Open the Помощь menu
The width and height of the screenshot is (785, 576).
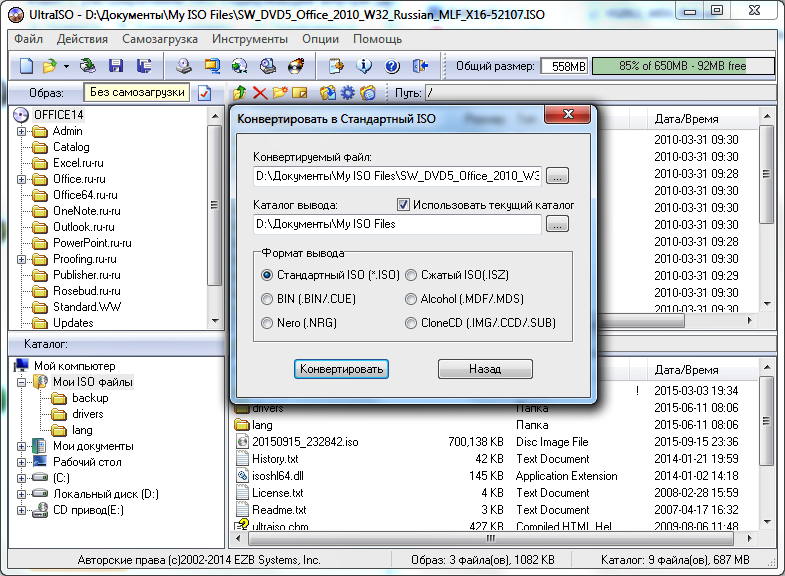point(377,39)
